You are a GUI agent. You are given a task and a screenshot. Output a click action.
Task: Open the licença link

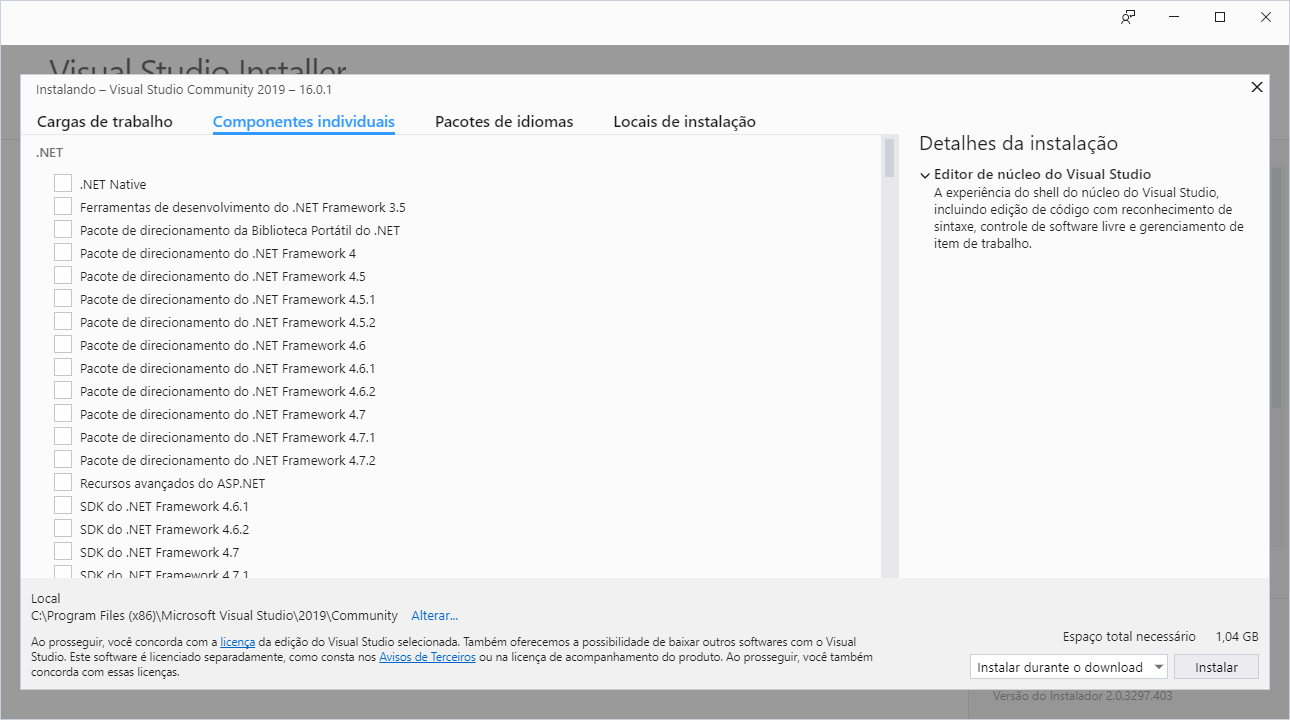click(x=238, y=642)
